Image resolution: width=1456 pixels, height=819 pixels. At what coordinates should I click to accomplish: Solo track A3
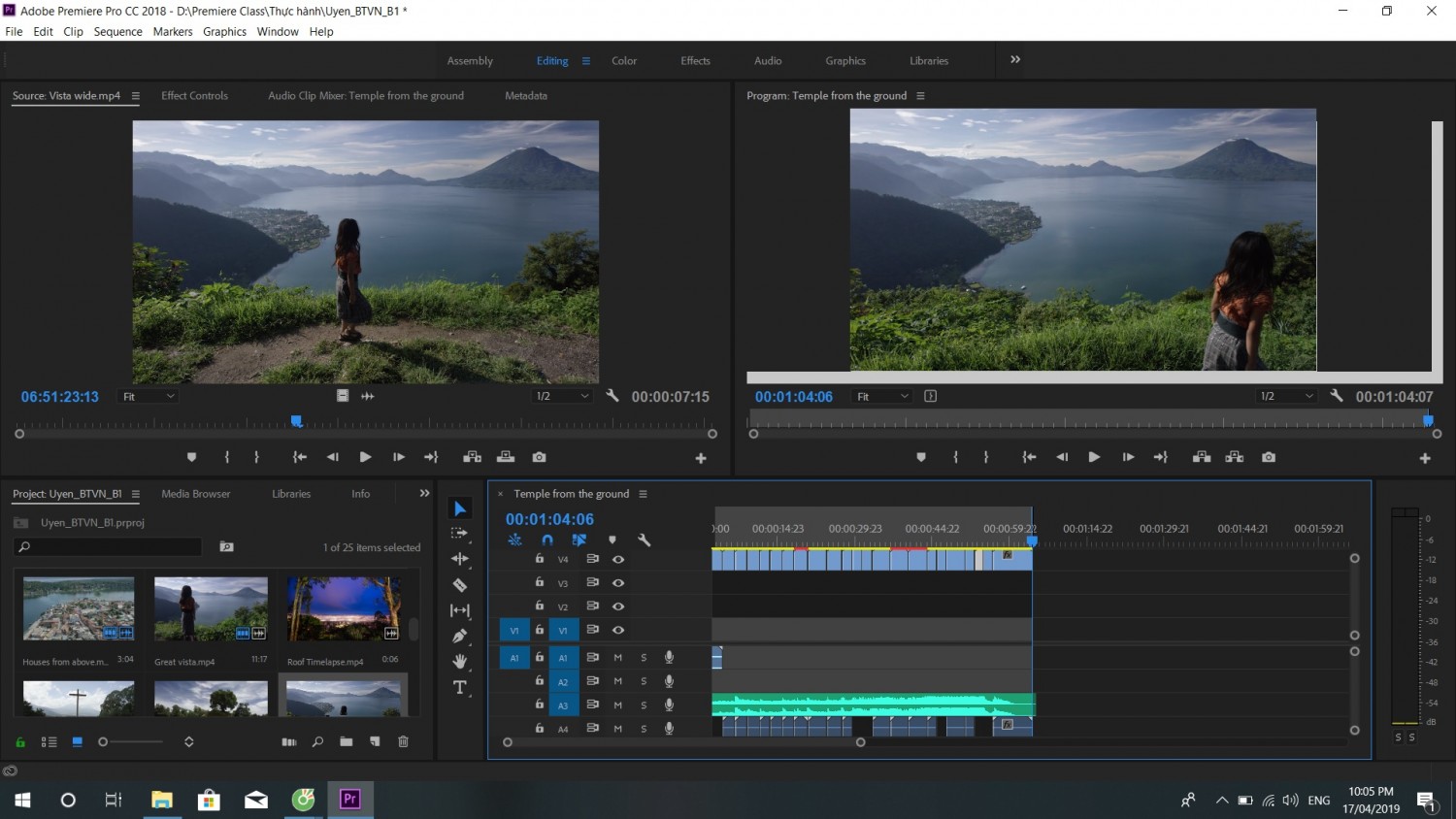click(x=644, y=705)
